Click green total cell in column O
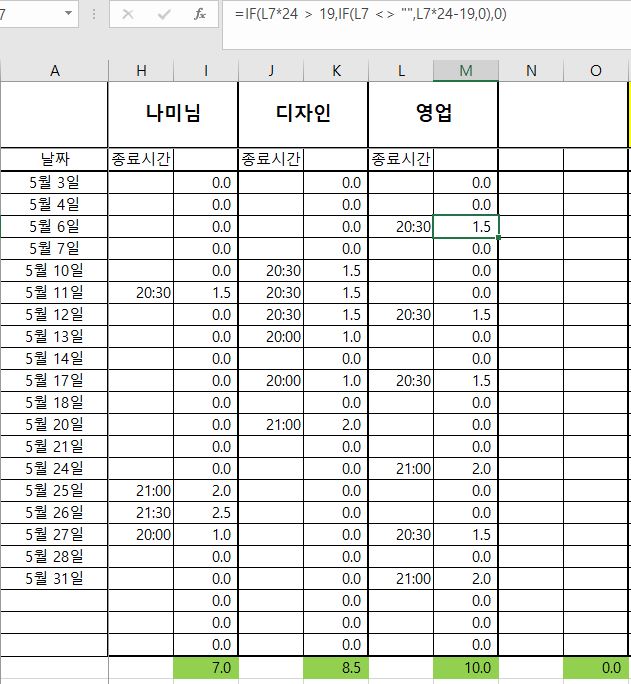The height and width of the screenshot is (684, 631). (x=596, y=668)
